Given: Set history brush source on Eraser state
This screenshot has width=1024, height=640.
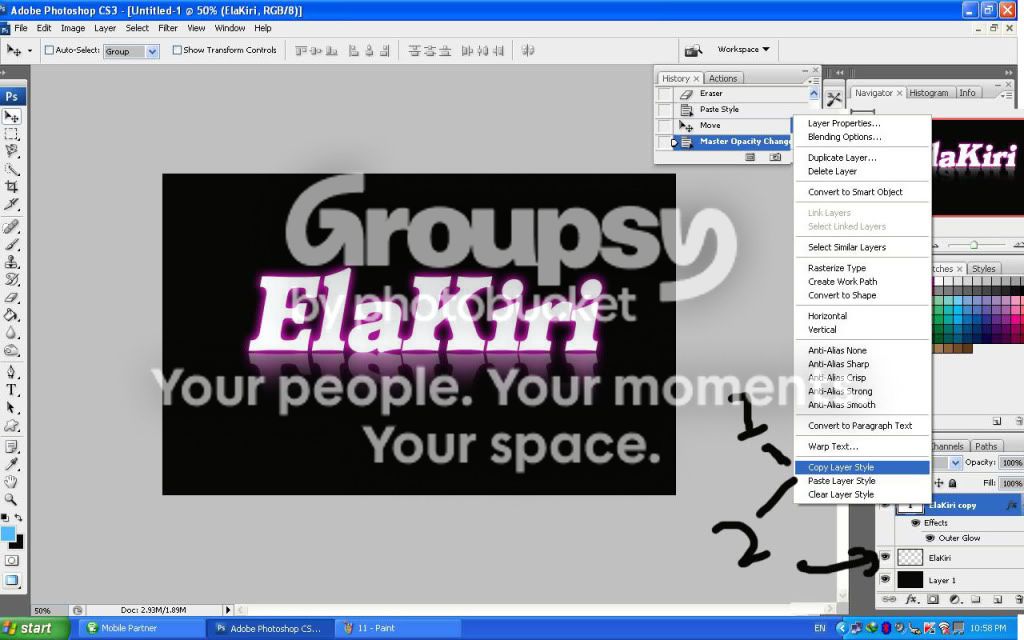Looking at the screenshot, I should click(664, 93).
